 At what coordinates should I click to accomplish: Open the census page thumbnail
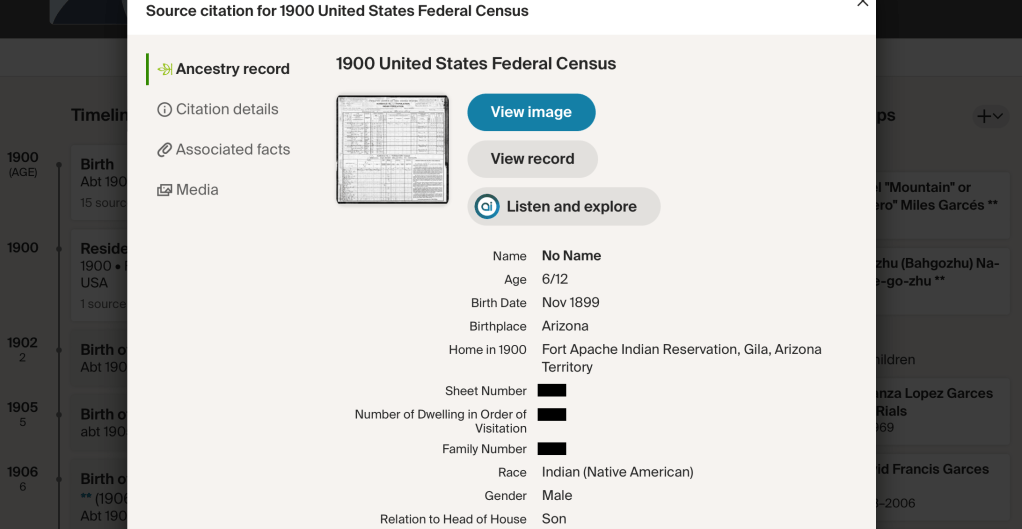coord(392,150)
